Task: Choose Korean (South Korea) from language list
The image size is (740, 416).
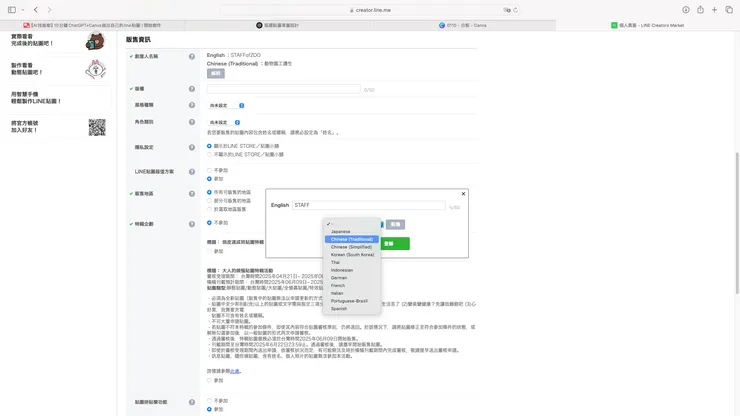Action: pyautogui.click(x=352, y=255)
